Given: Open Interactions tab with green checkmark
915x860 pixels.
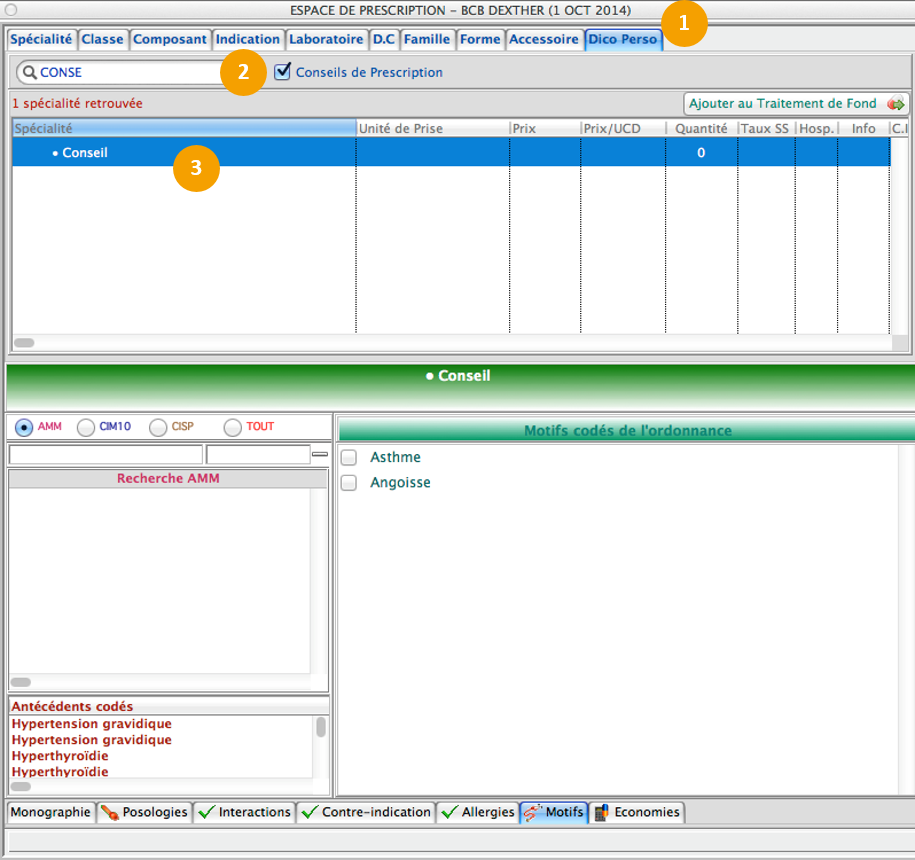Looking at the screenshot, I should coord(207,812).
